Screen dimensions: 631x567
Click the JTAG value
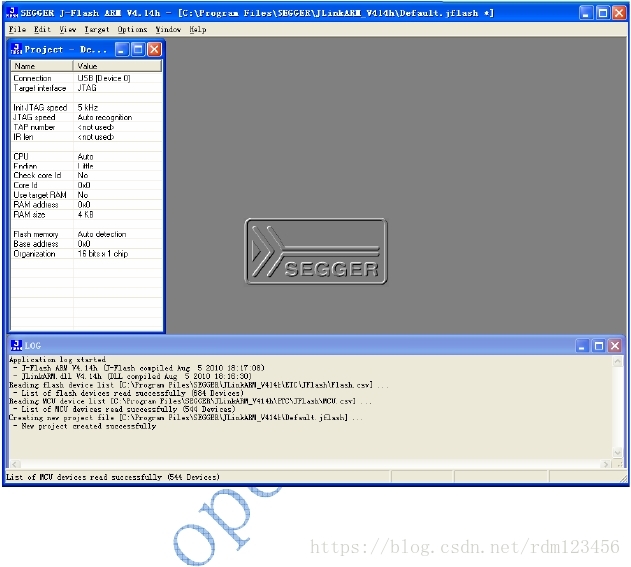coord(87,88)
